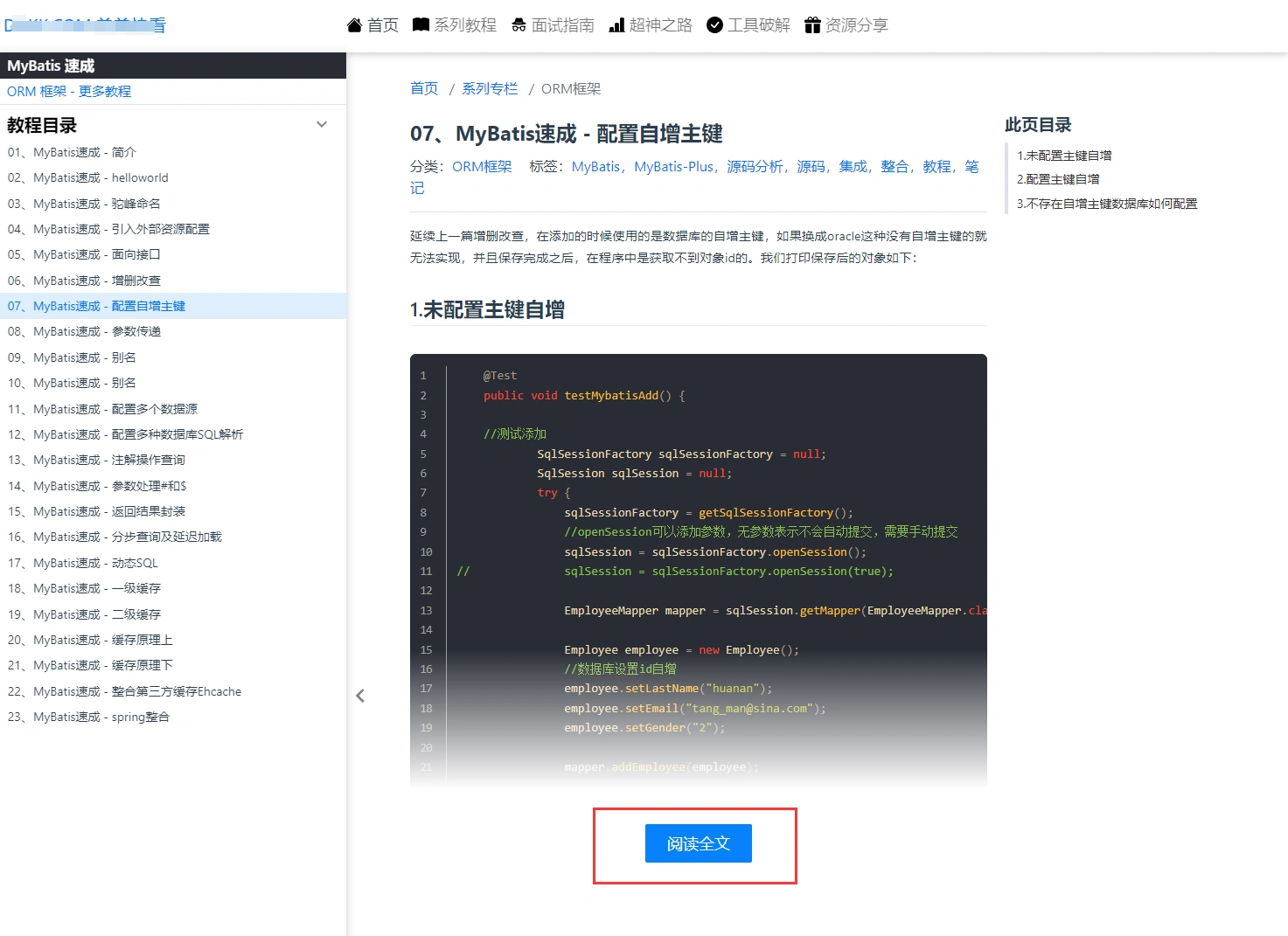Click the ORM框架 category link
The image size is (1288, 936).
click(482, 167)
